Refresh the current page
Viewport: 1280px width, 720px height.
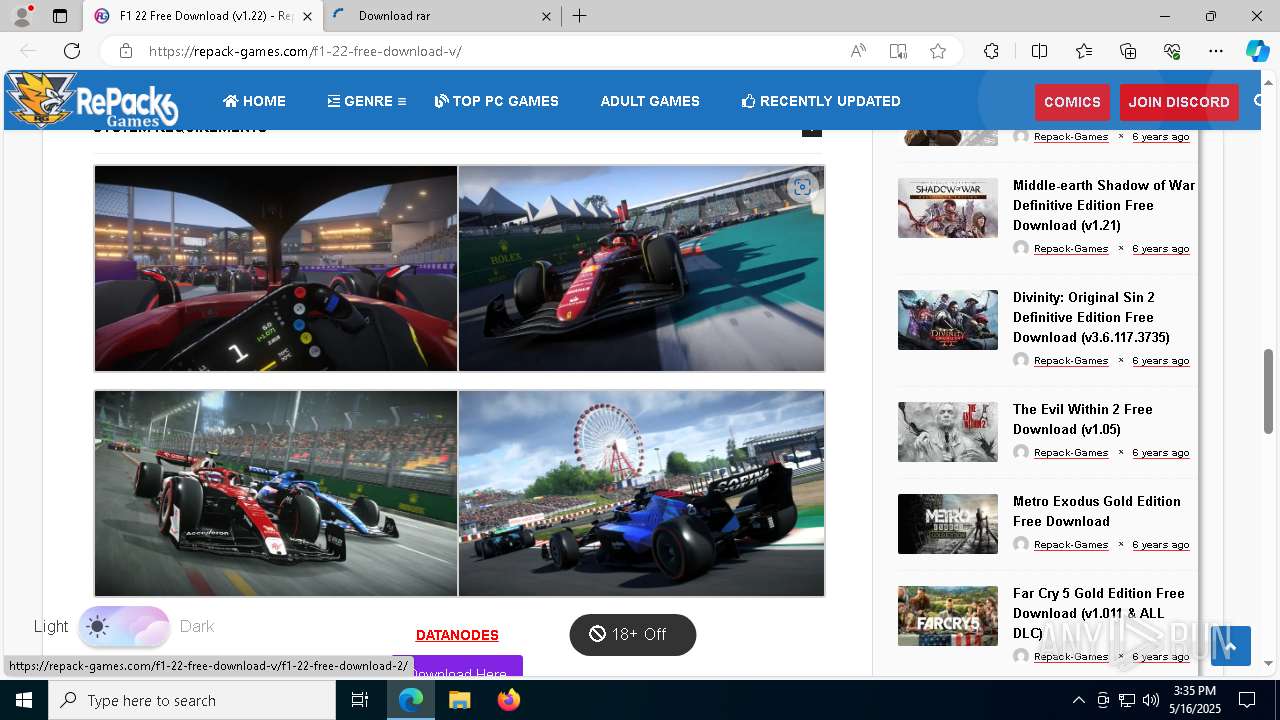72,51
